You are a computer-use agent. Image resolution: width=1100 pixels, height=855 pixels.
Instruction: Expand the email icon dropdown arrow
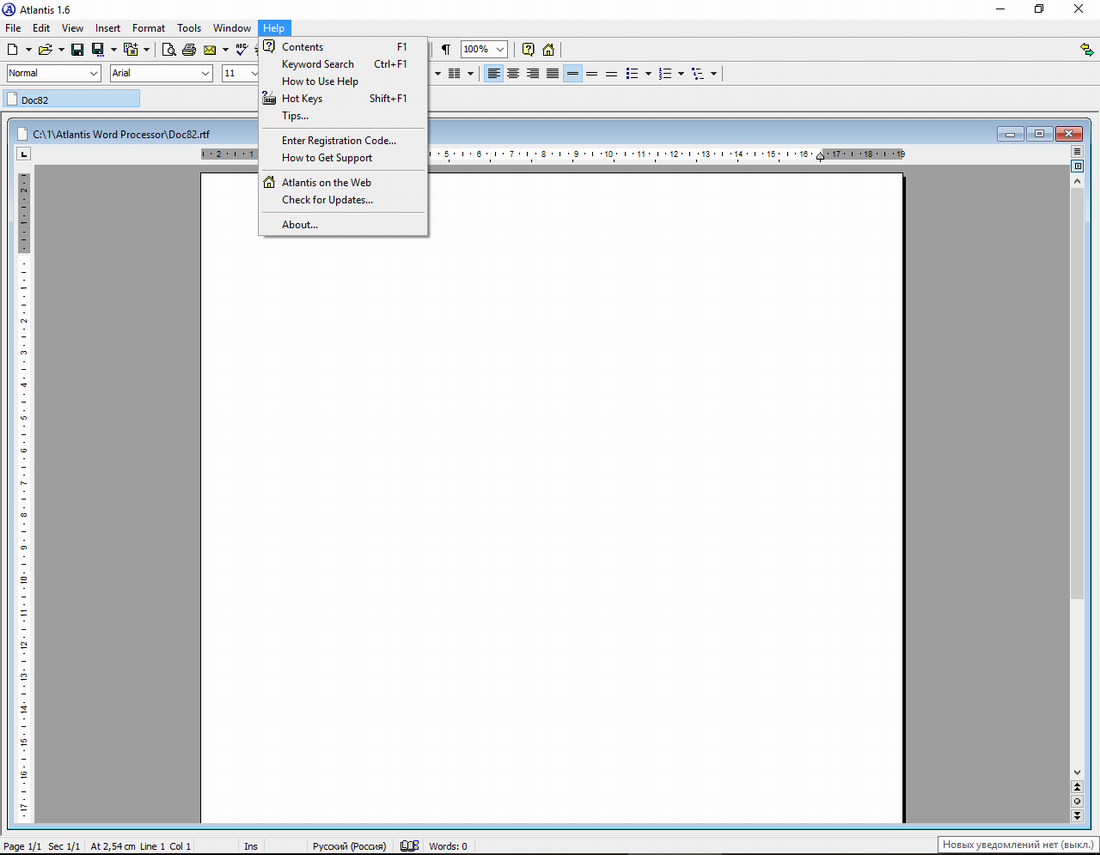pos(225,50)
